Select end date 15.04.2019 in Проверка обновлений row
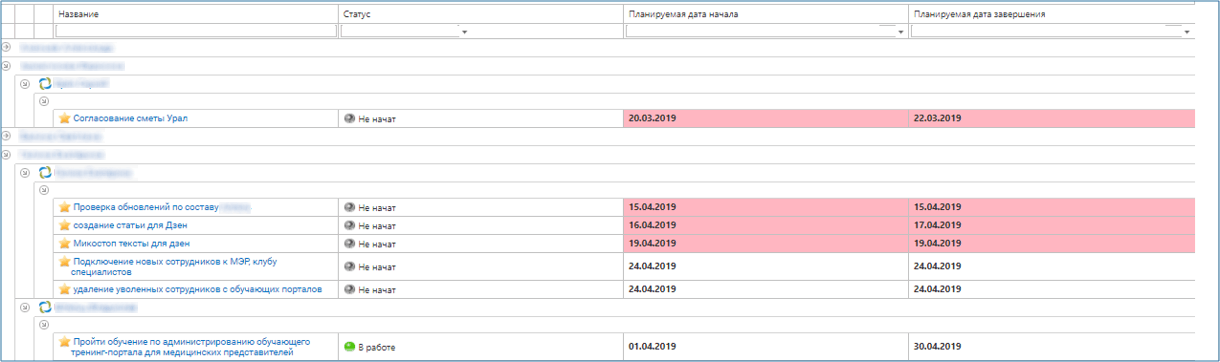The height and width of the screenshot is (362, 1220). click(1051, 207)
